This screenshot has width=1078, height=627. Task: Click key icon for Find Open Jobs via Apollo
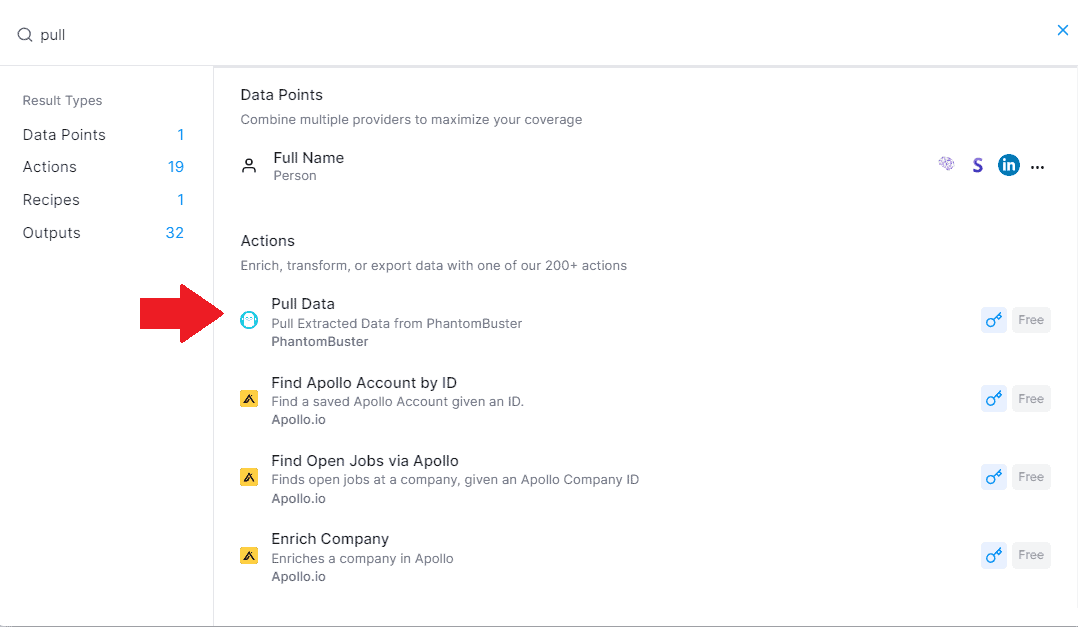click(x=993, y=477)
